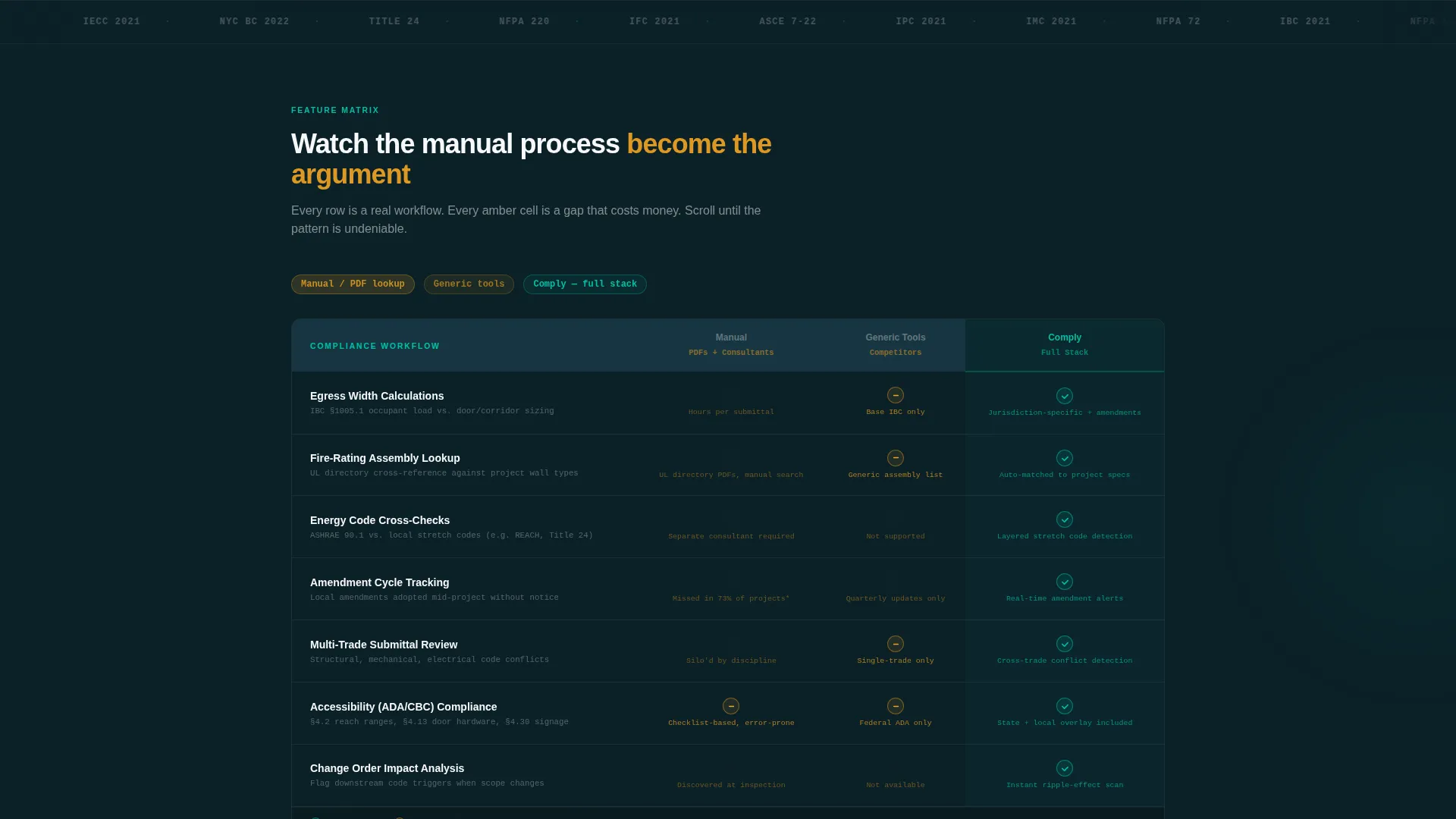
Task: Click the Missed in 73% of projects cell
Action: (x=731, y=598)
